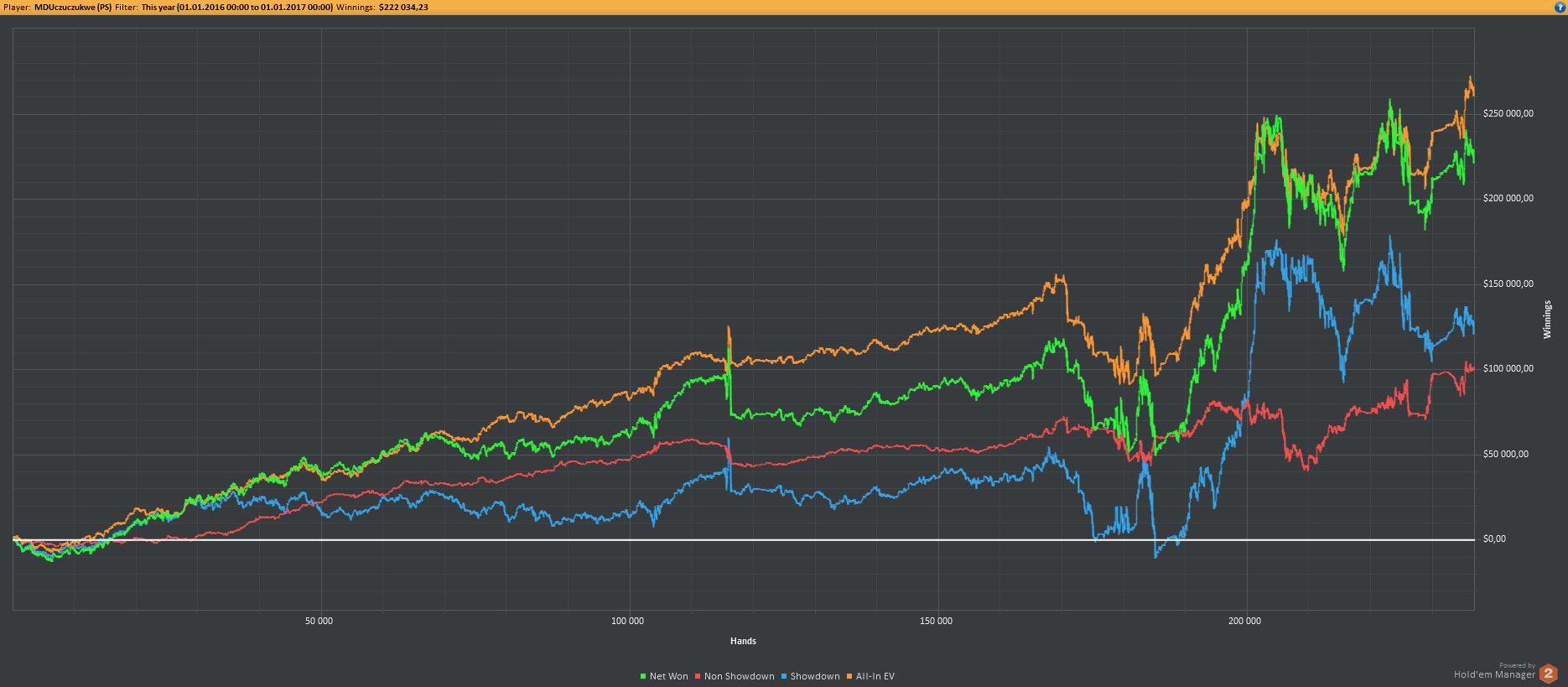Click the 100 000 hands axis tick label
The width and height of the screenshot is (1568, 687).
(x=627, y=621)
